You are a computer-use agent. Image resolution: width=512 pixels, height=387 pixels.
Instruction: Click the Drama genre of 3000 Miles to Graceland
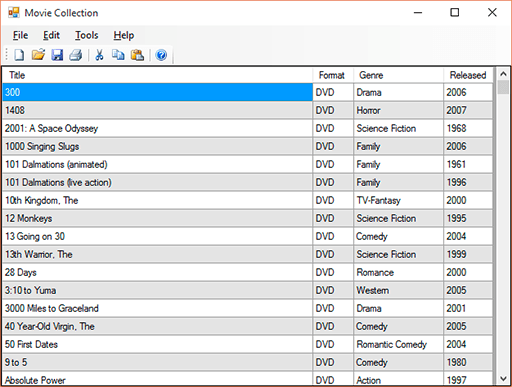tap(398, 308)
